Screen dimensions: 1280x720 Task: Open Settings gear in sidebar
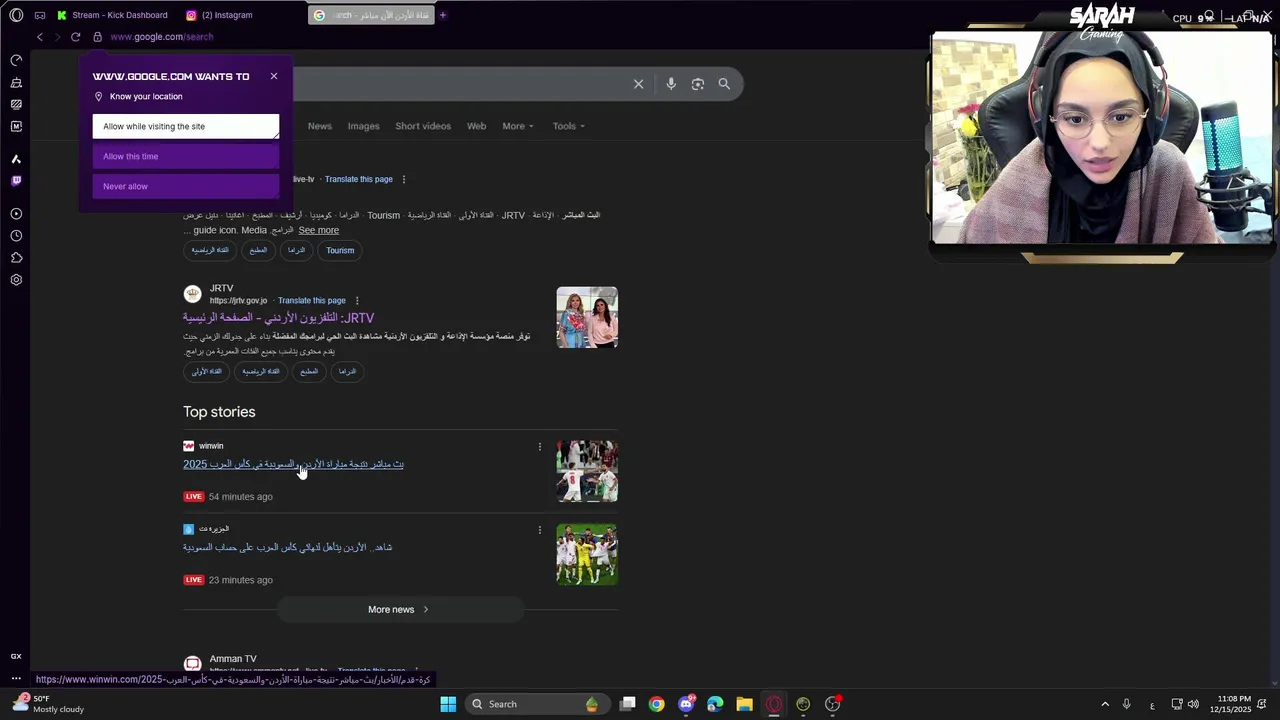(x=16, y=280)
